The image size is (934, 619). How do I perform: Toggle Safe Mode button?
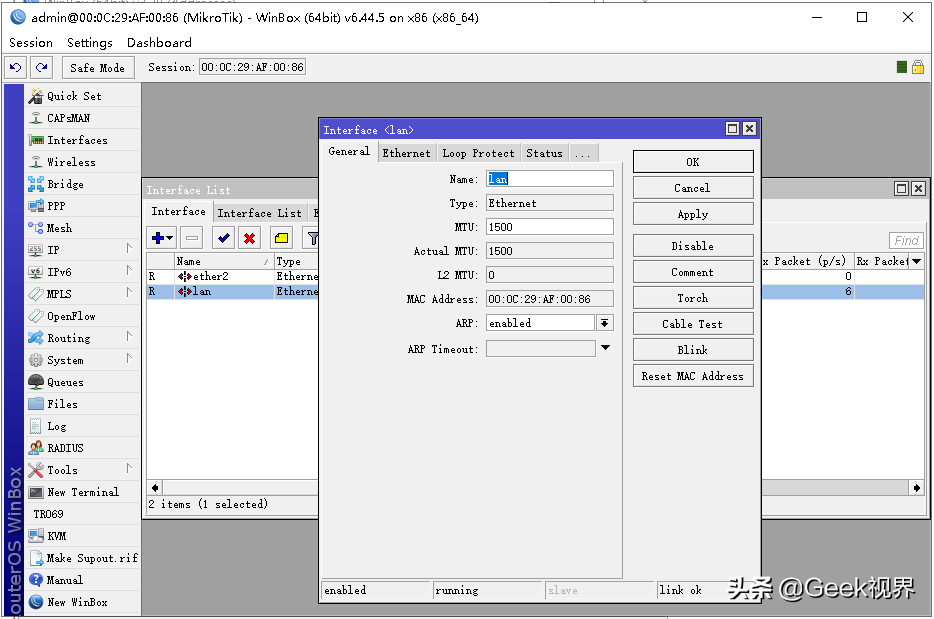pos(98,68)
